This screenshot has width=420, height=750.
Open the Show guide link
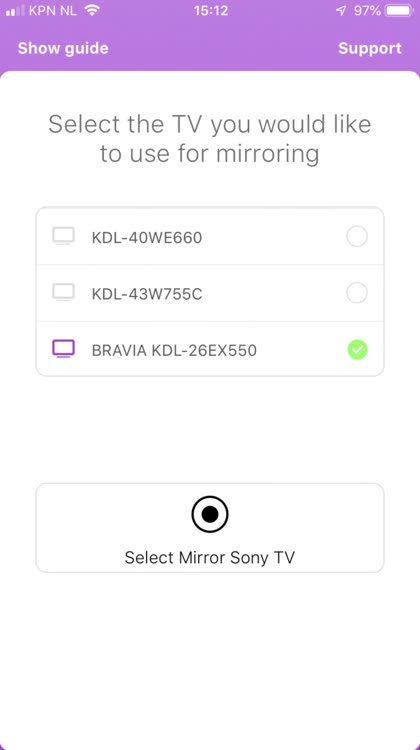[x=63, y=48]
